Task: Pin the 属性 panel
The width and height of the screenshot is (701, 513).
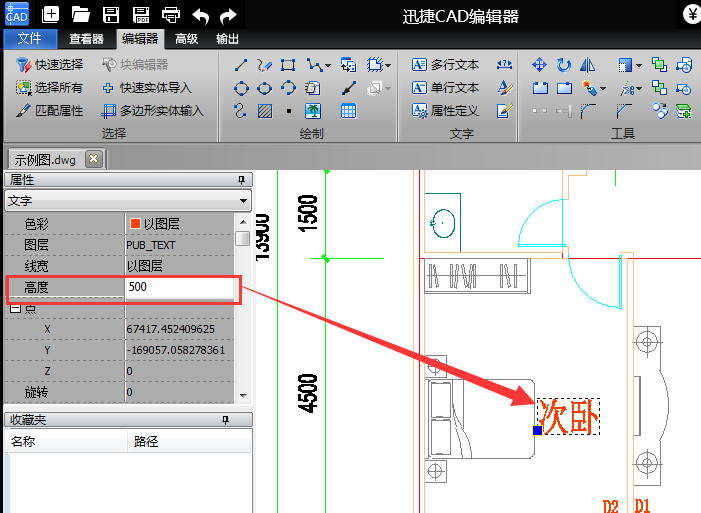Action: coord(241,180)
